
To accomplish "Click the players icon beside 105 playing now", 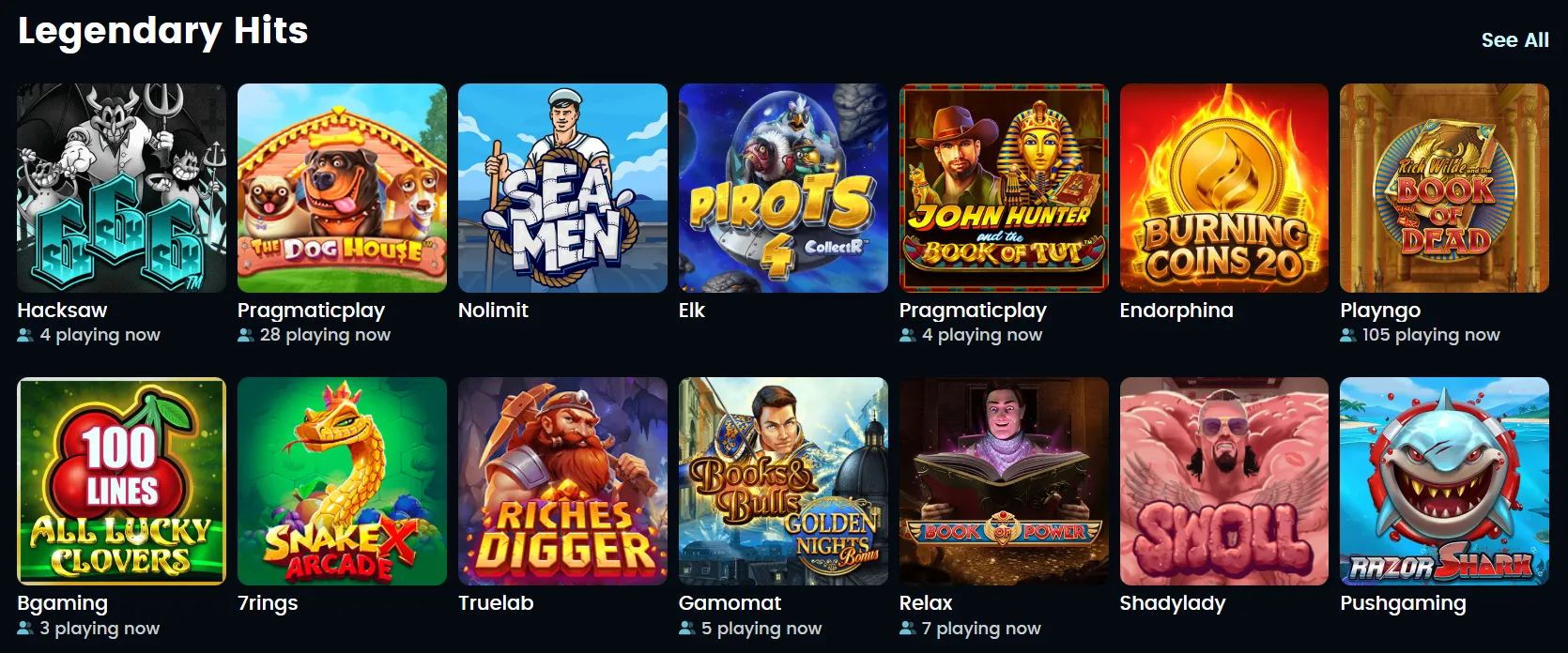I will point(1348,335).
